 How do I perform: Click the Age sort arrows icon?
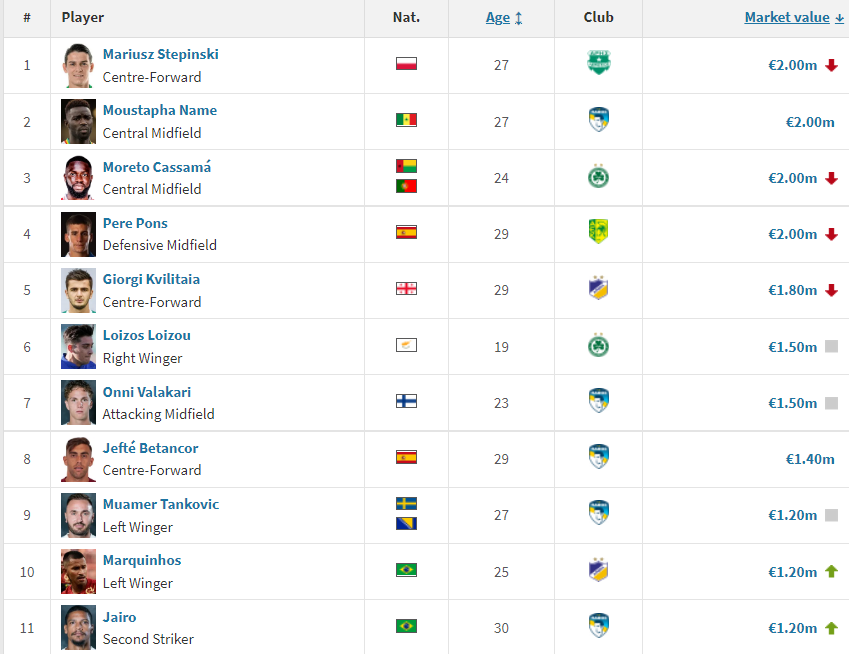coord(519,18)
